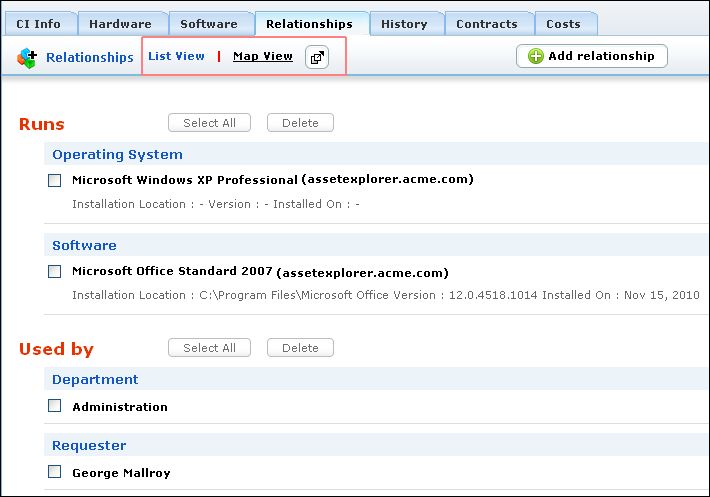Toggle the George Mallroy requester checkbox
The image size is (710, 497).
pos(55,472)
